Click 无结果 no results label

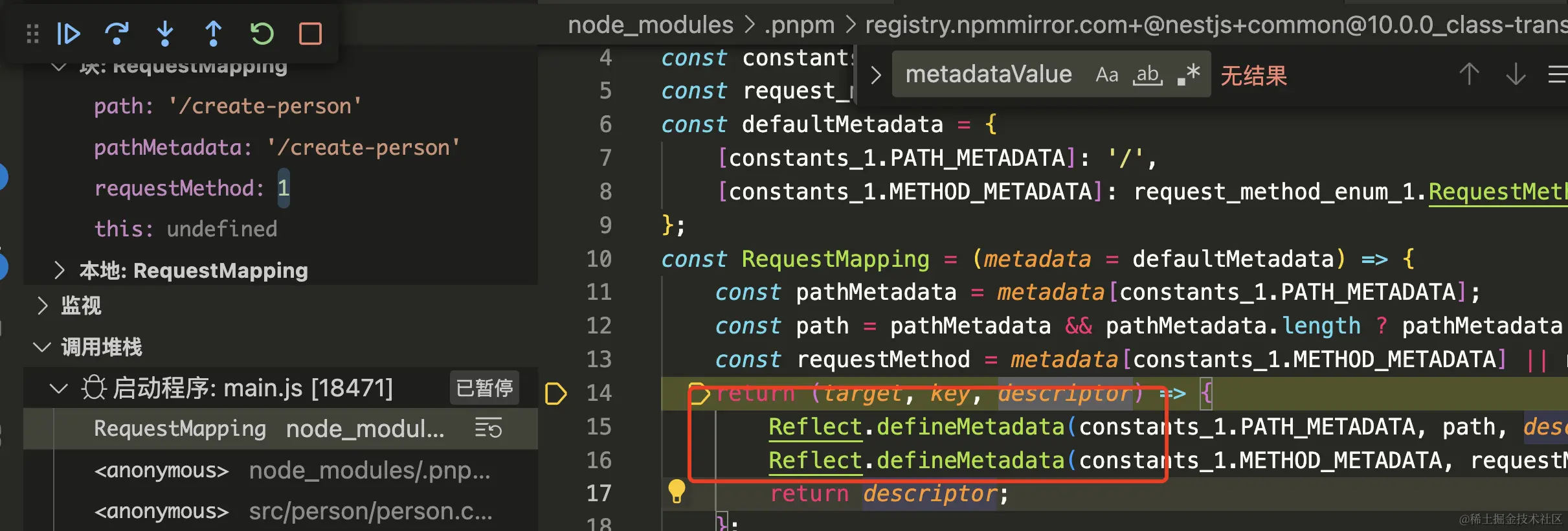coord(1254,76)
